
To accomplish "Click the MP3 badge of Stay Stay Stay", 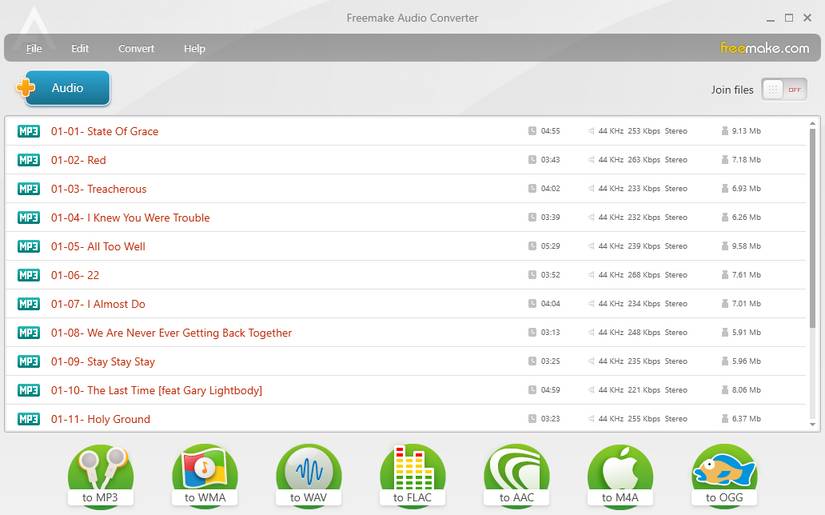I will tap(28, 361).
